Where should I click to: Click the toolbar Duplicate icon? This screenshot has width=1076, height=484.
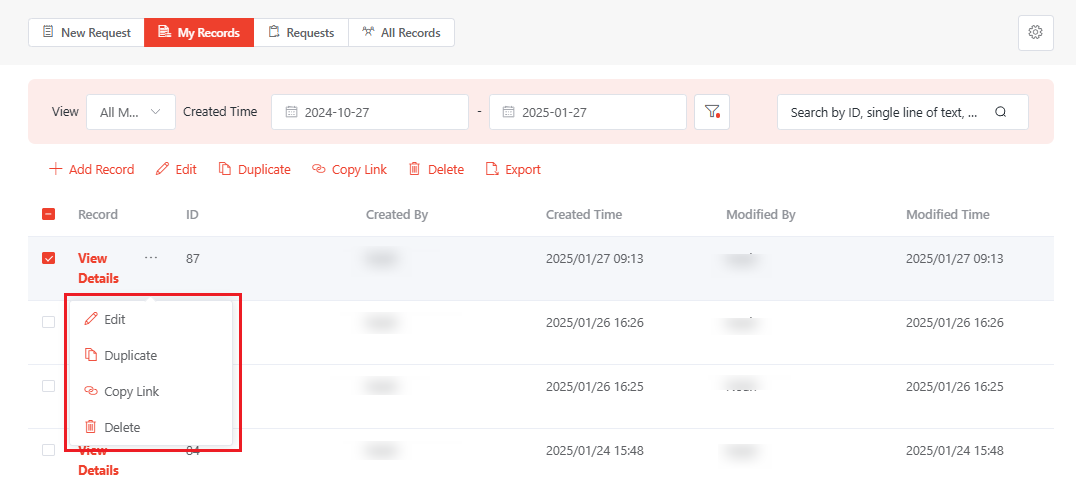tap(225, 170)
